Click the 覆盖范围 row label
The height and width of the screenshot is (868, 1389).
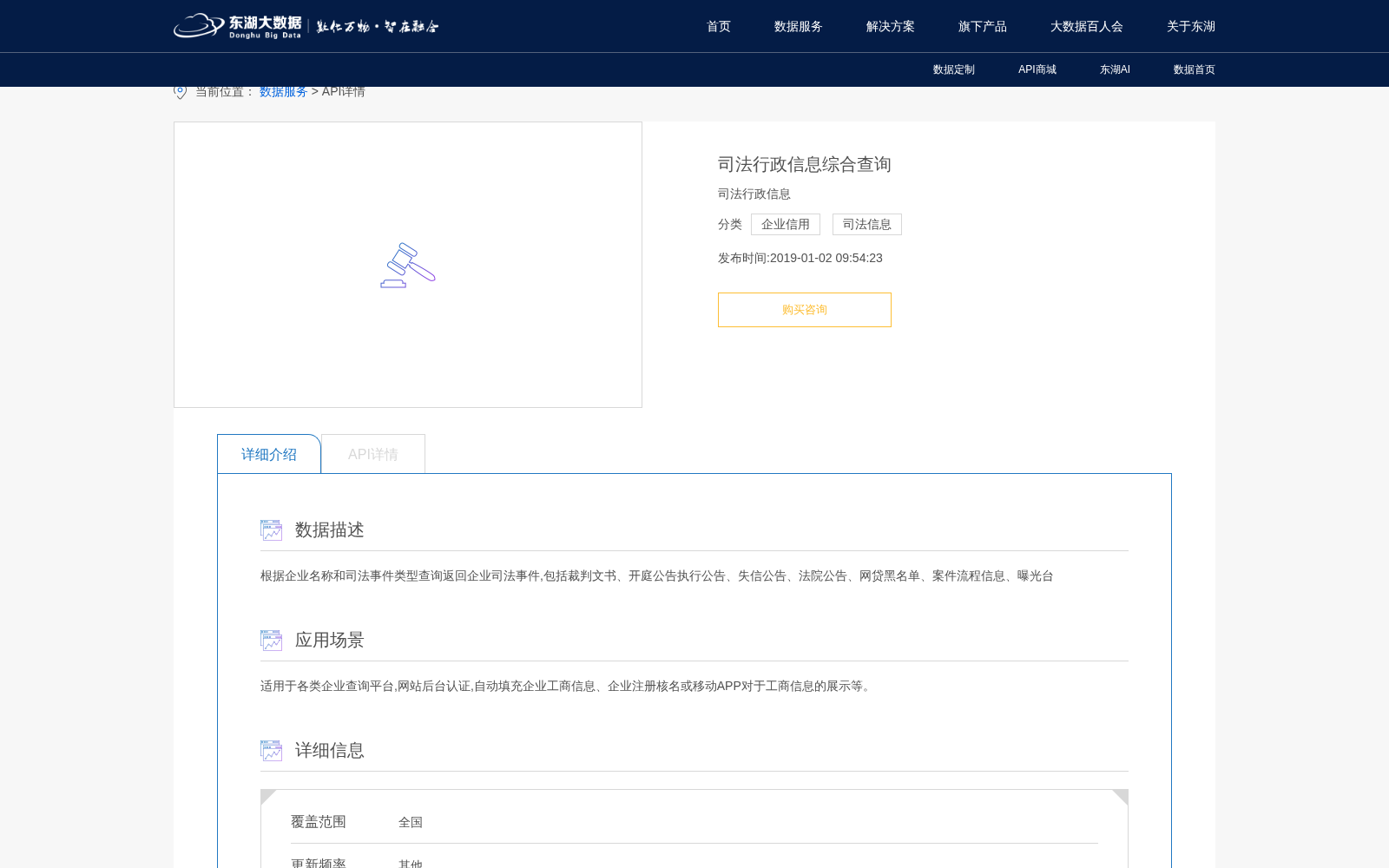[319, 822]
